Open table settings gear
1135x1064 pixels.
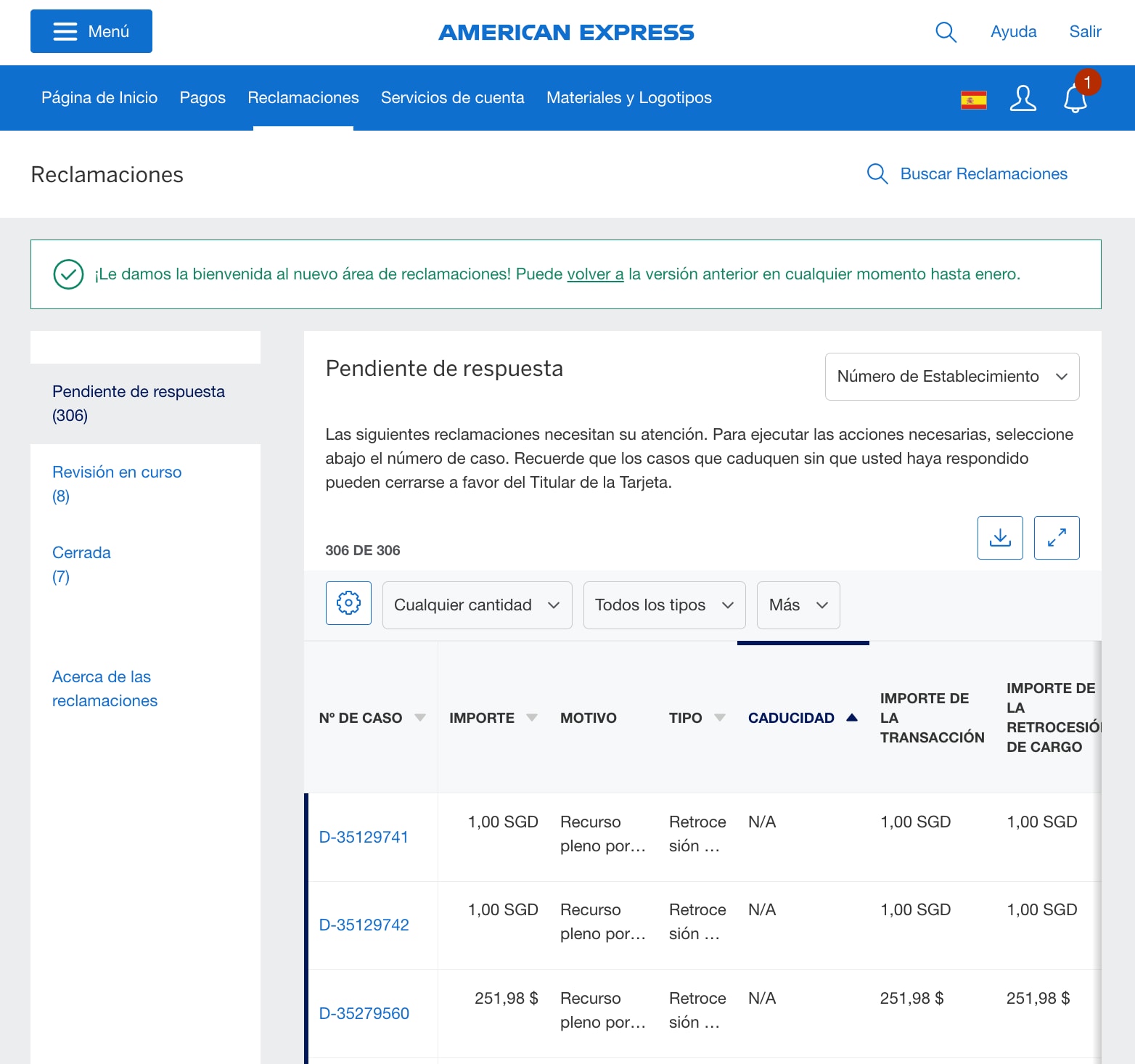[348, 603]
